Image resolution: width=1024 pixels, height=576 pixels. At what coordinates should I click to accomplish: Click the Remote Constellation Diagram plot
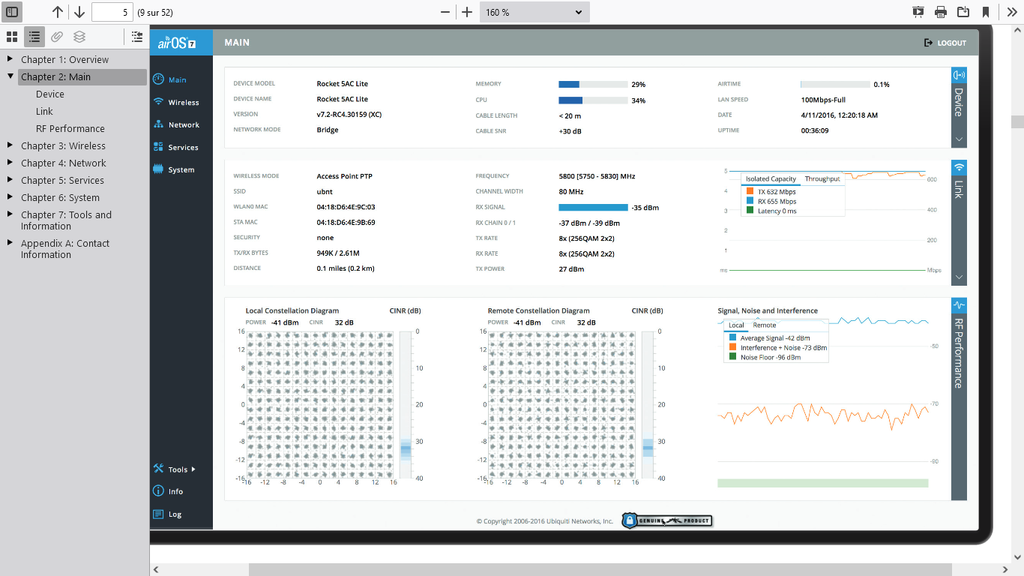[x=562, y=405]
